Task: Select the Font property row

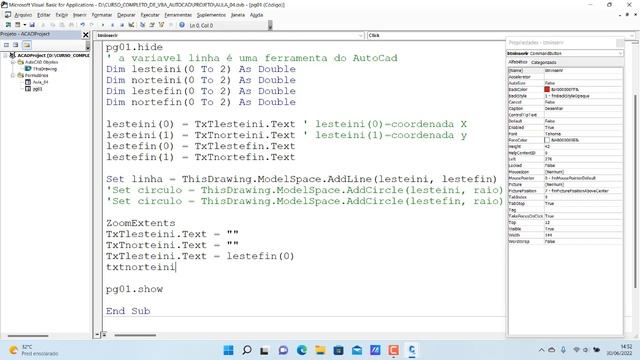Action: point(565,133)
